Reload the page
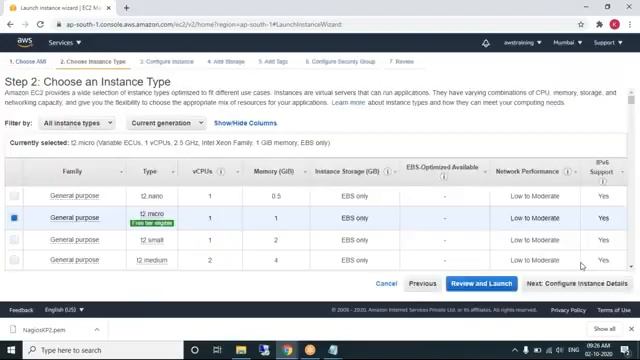Viewport: 640px width, 360px height. (x=40, y=24)
